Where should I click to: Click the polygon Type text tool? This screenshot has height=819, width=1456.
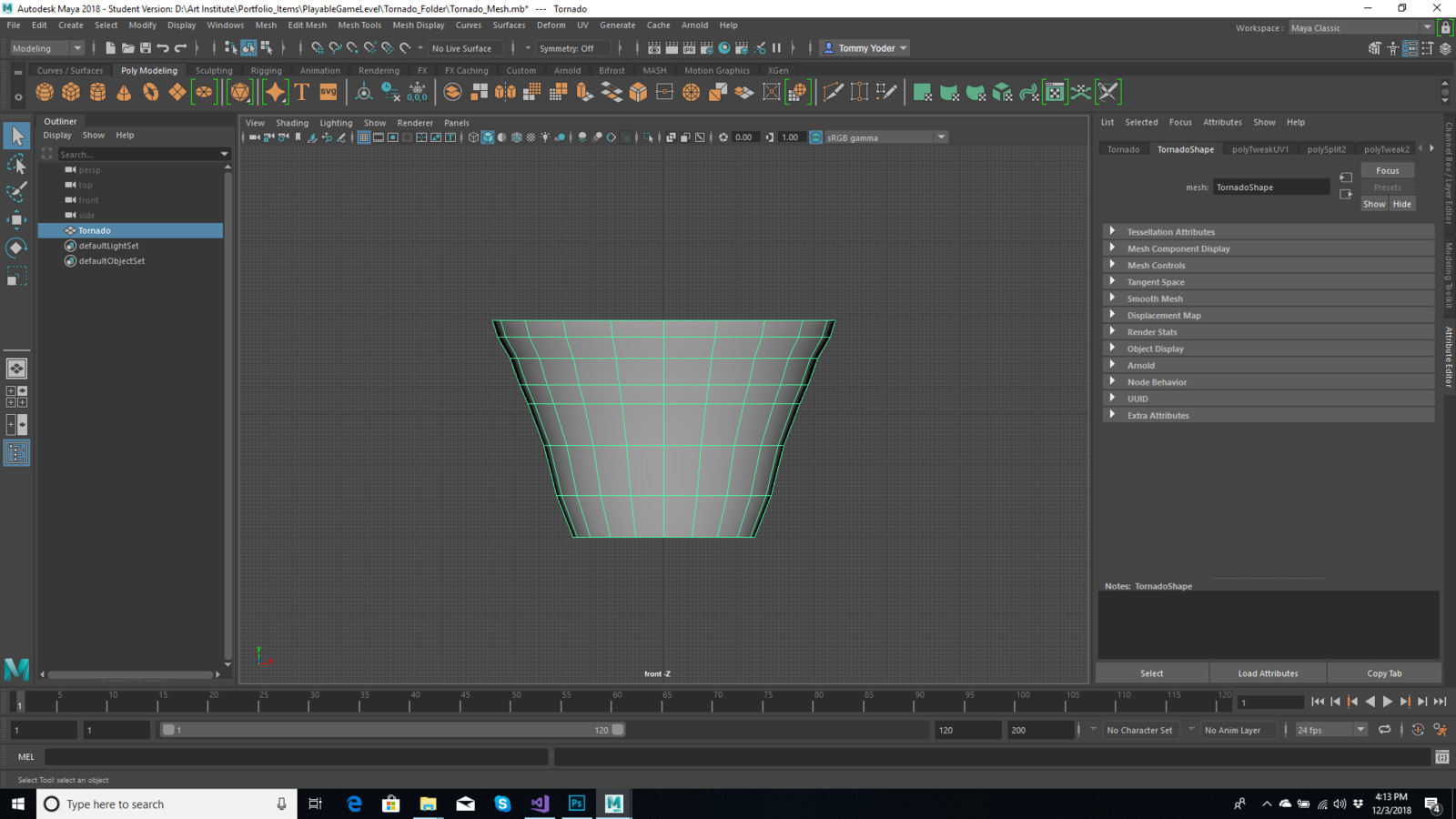tap(302, 92)
